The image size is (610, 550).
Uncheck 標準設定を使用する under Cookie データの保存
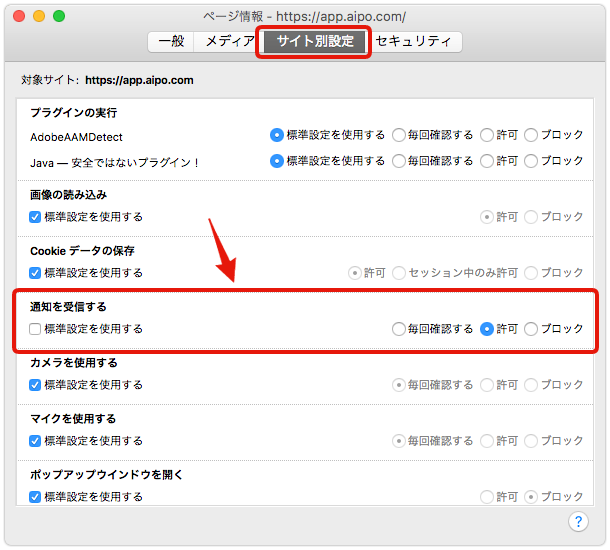35,273
